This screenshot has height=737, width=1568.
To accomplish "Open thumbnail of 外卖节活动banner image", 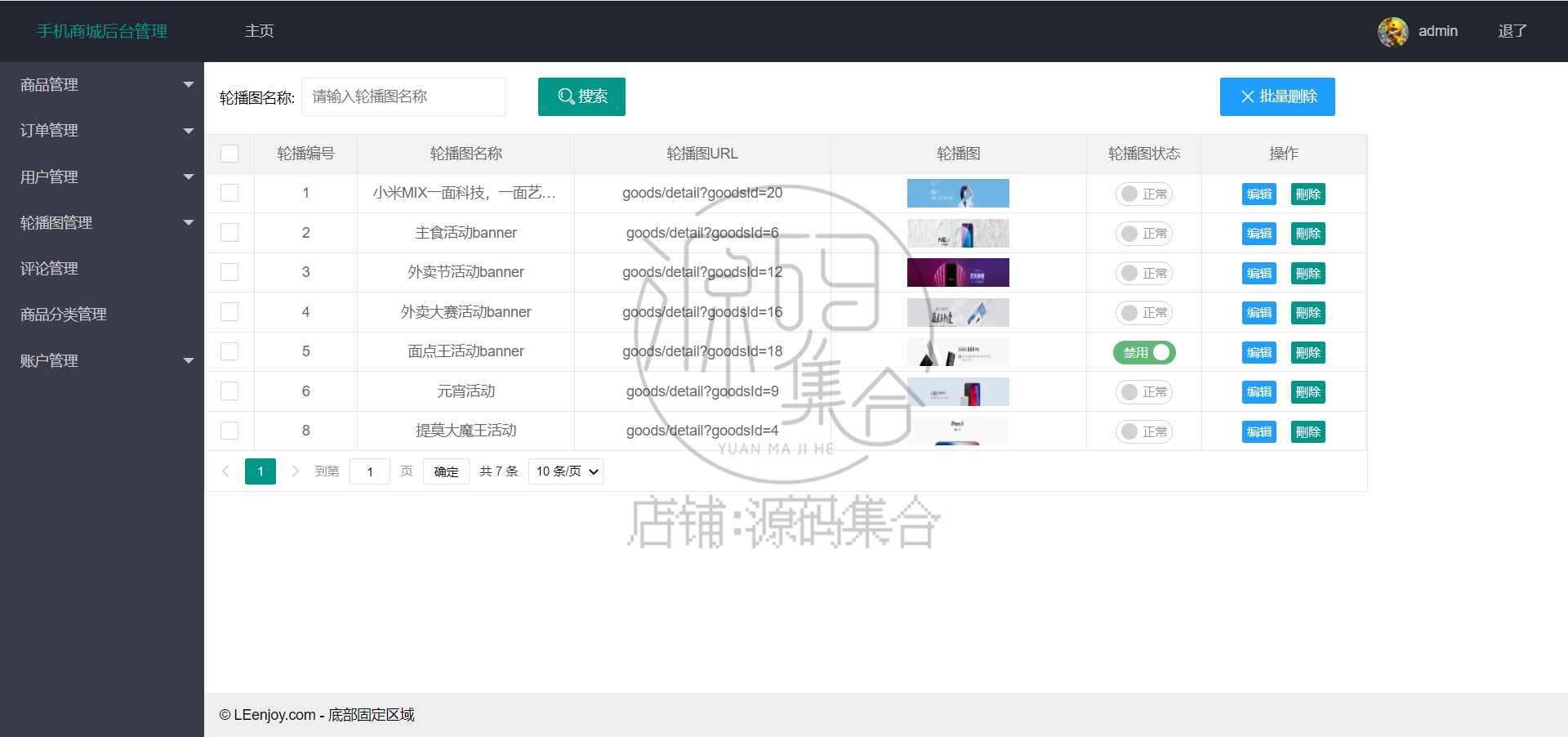I will pyautogui.click(x=958, y=273).
